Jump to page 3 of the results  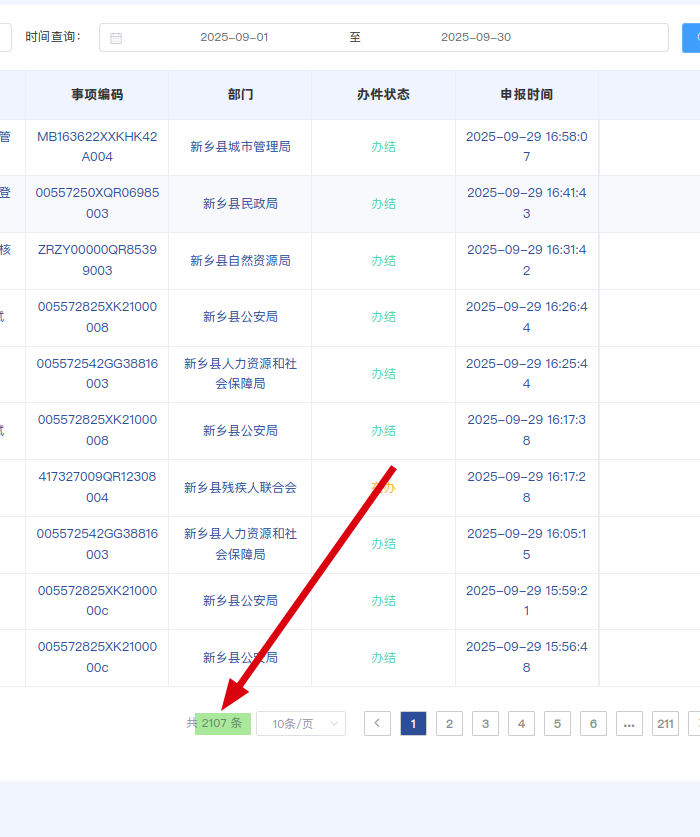coord(485,723)
